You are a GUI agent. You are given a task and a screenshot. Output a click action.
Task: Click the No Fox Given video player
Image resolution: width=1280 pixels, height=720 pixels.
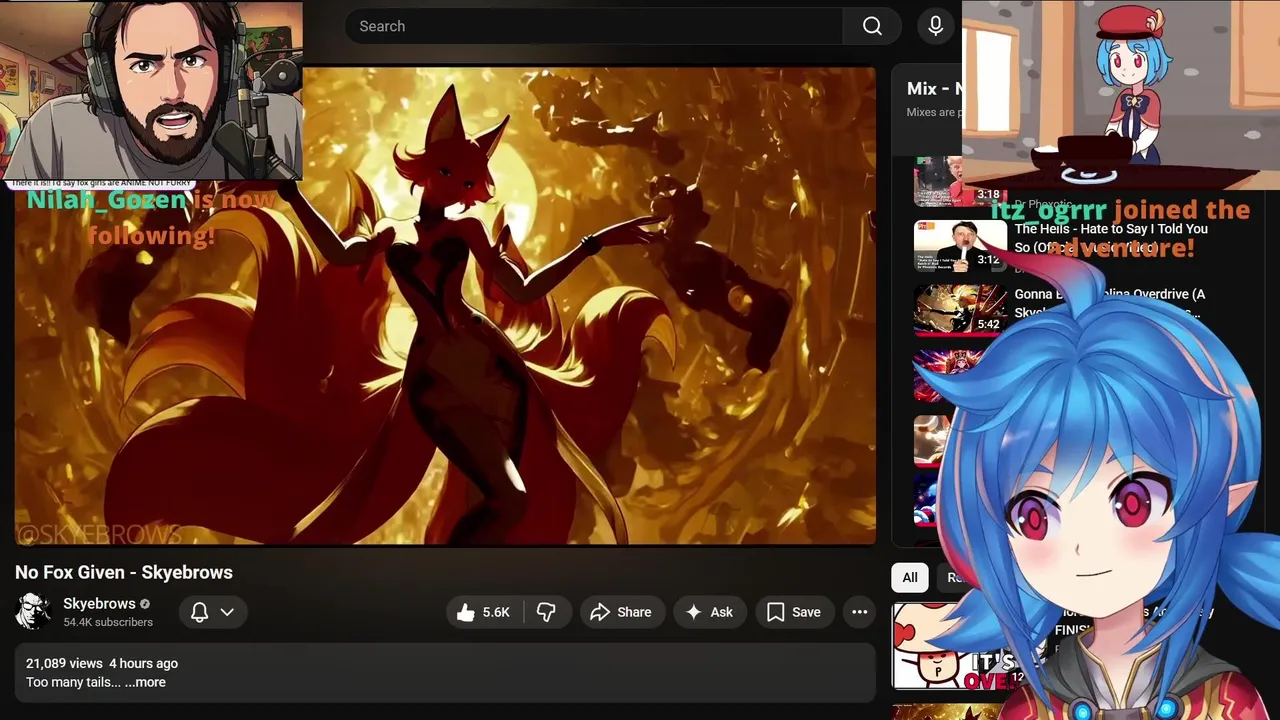pyautogui.click(x=445, y=306)
